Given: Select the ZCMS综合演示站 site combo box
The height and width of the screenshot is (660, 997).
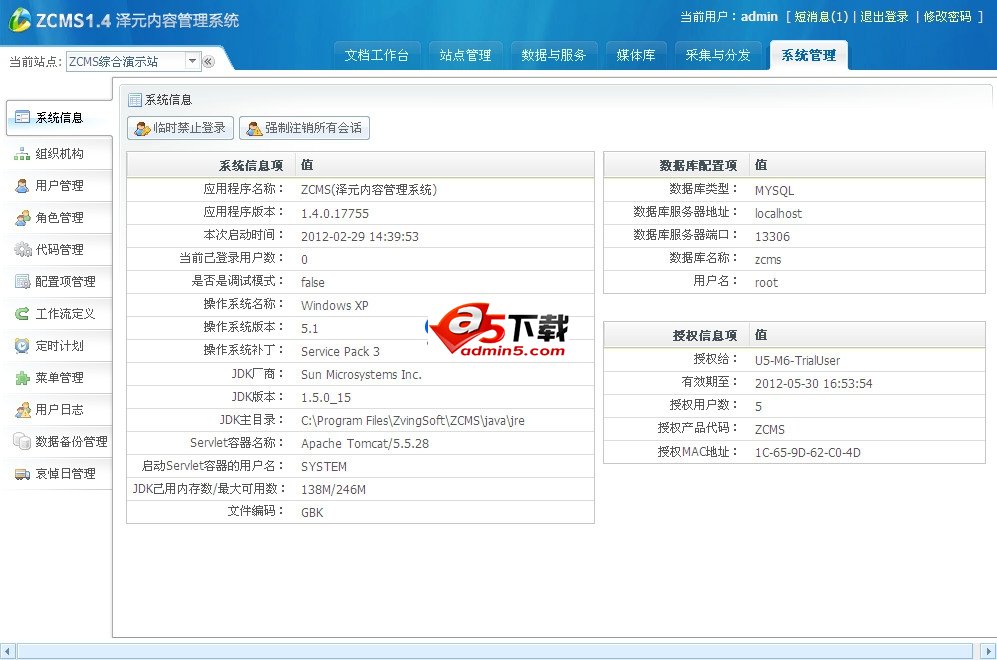Looking at the screenshot, I should 134,61.
